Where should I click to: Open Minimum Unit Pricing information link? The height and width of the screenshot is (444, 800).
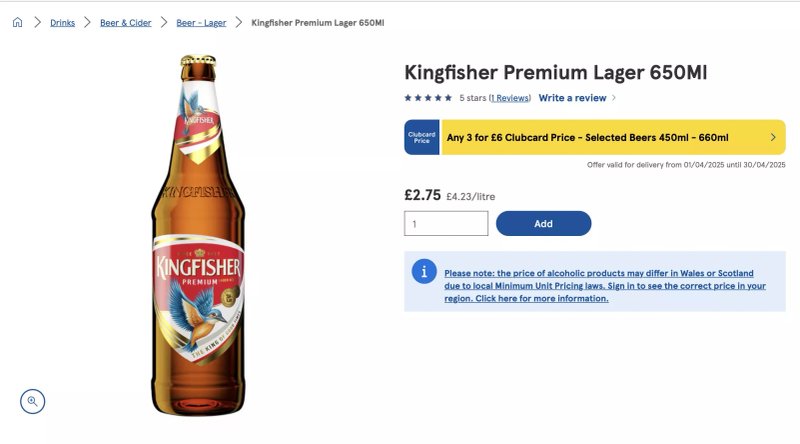point(605,286)
